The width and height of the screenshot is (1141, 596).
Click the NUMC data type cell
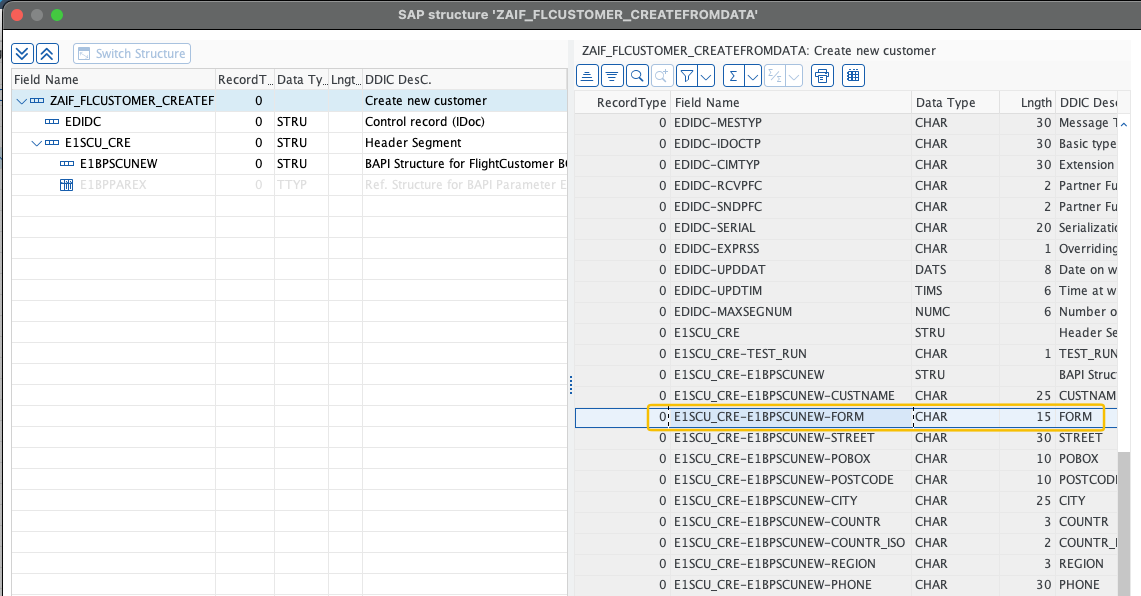coord(955,312)
